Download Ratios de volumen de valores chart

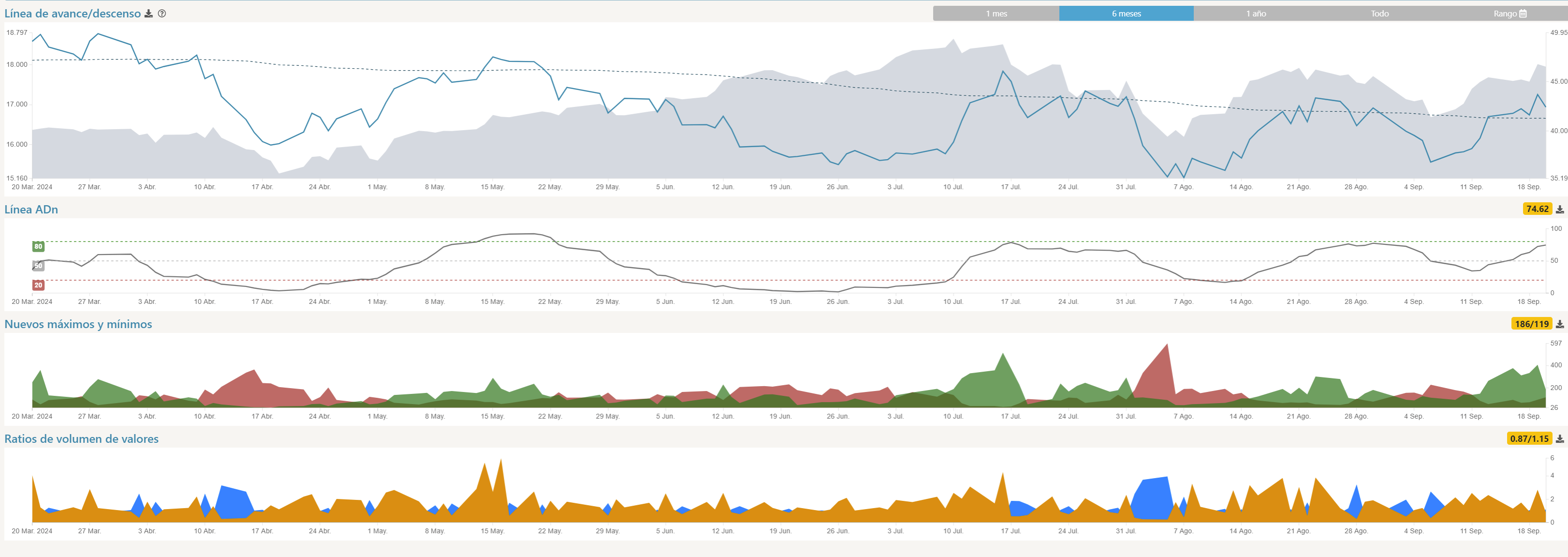1559,439
